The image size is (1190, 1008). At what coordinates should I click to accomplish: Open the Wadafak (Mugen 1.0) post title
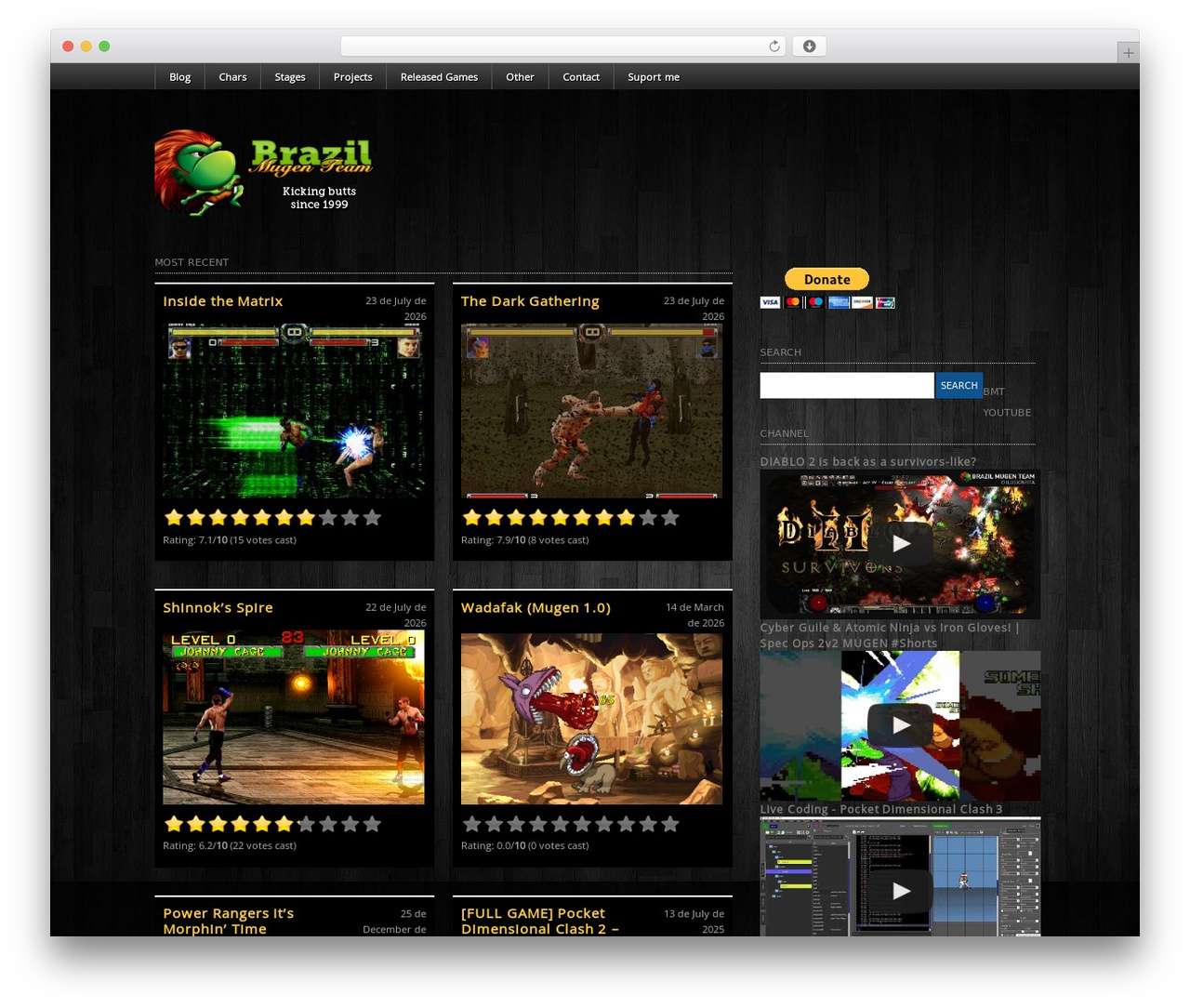(x=535, y=607)
